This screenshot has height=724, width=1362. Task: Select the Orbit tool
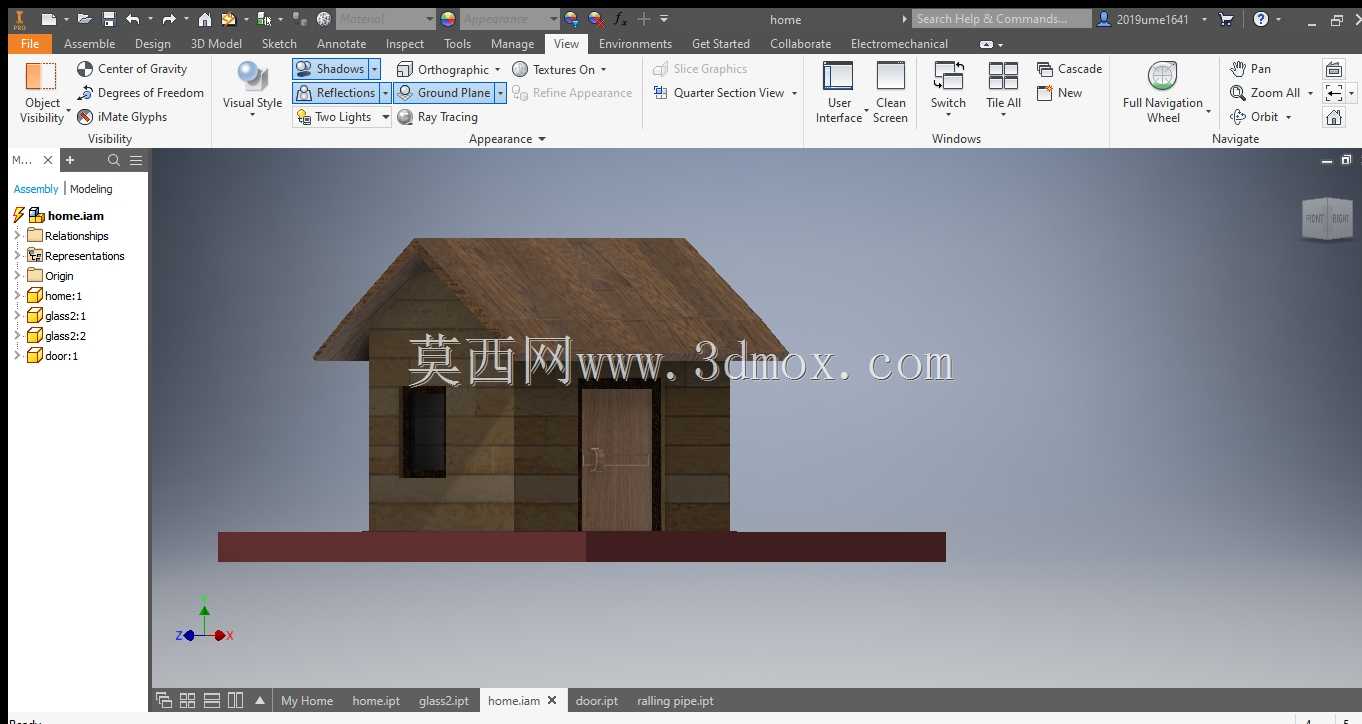pyautogui.click(x=1254, y=117)
